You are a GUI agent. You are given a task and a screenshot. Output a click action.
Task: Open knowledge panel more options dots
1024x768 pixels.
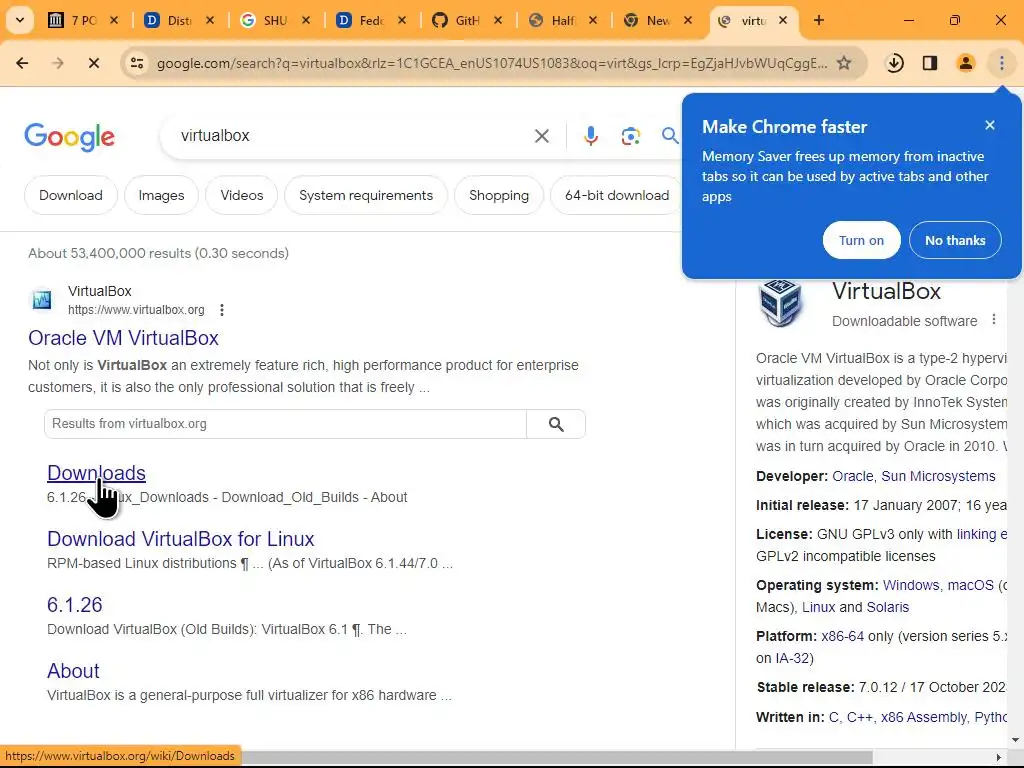point(994,319)
